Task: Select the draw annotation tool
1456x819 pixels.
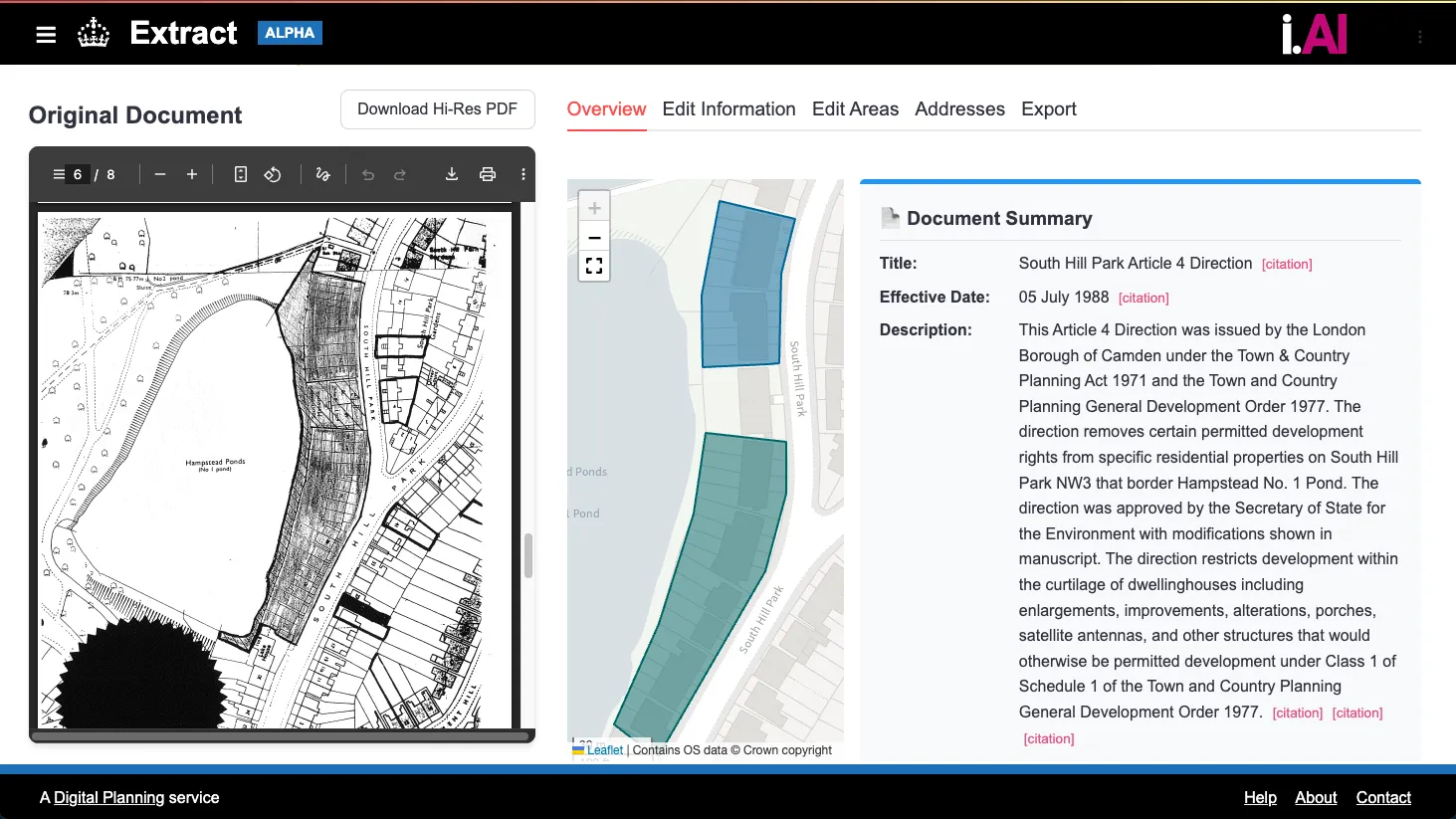Action: click(322, 174)
